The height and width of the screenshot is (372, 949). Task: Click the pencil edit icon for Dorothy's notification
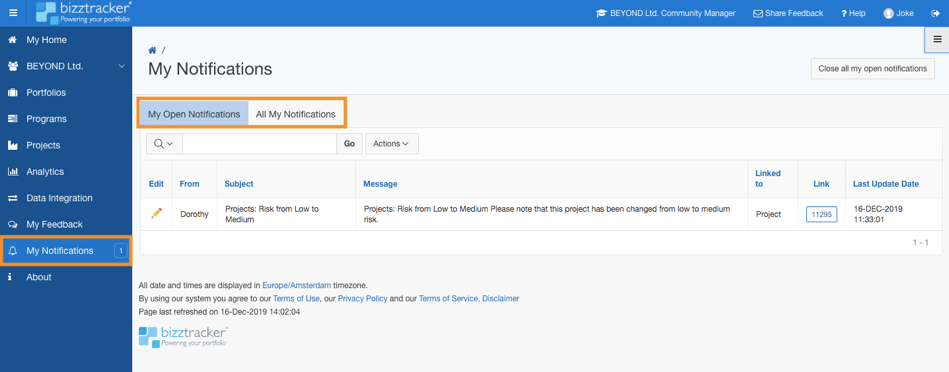click(156, 213)
